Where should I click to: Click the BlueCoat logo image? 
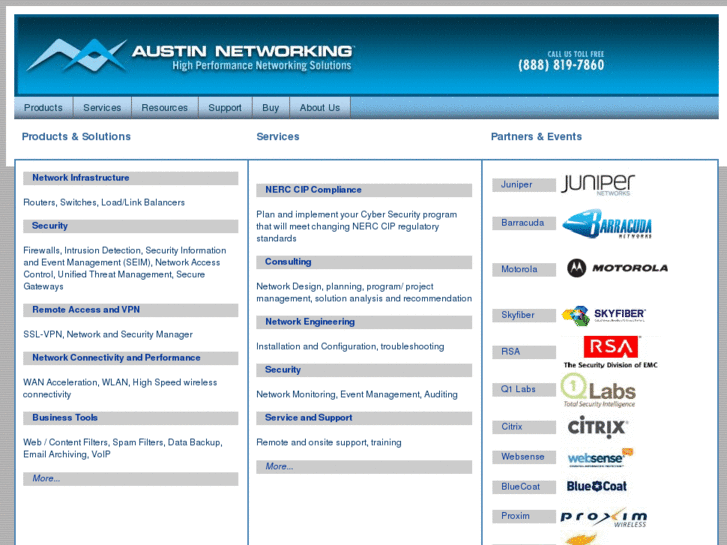click(x=597, y=486)
